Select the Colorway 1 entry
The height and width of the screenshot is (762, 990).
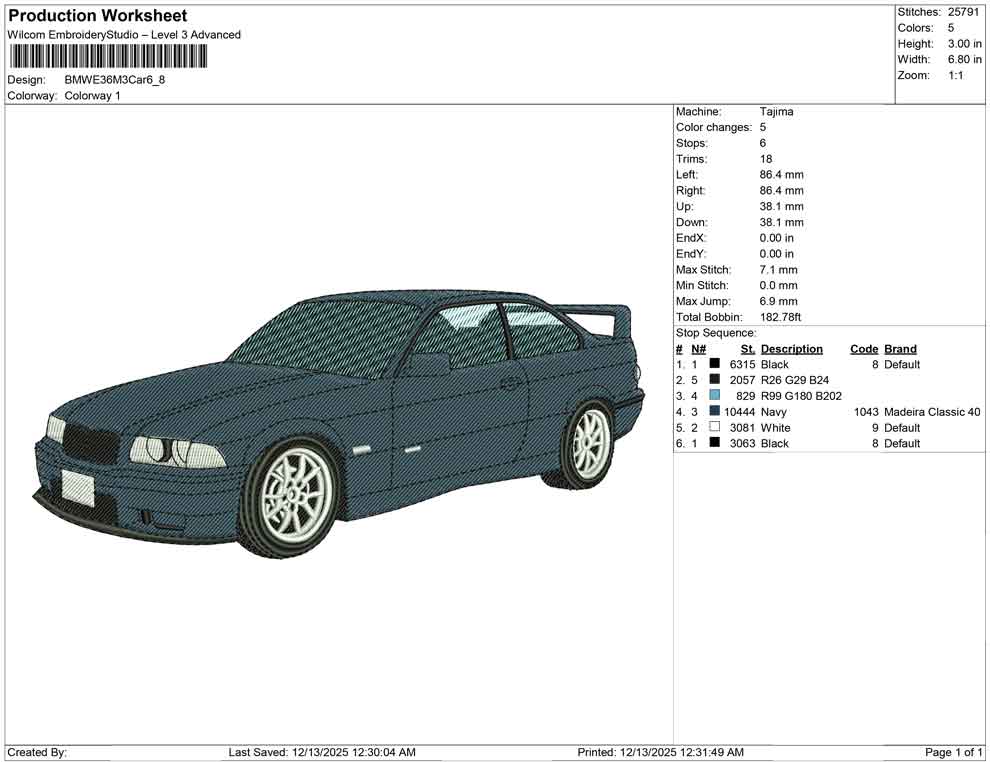pos(93,96)
